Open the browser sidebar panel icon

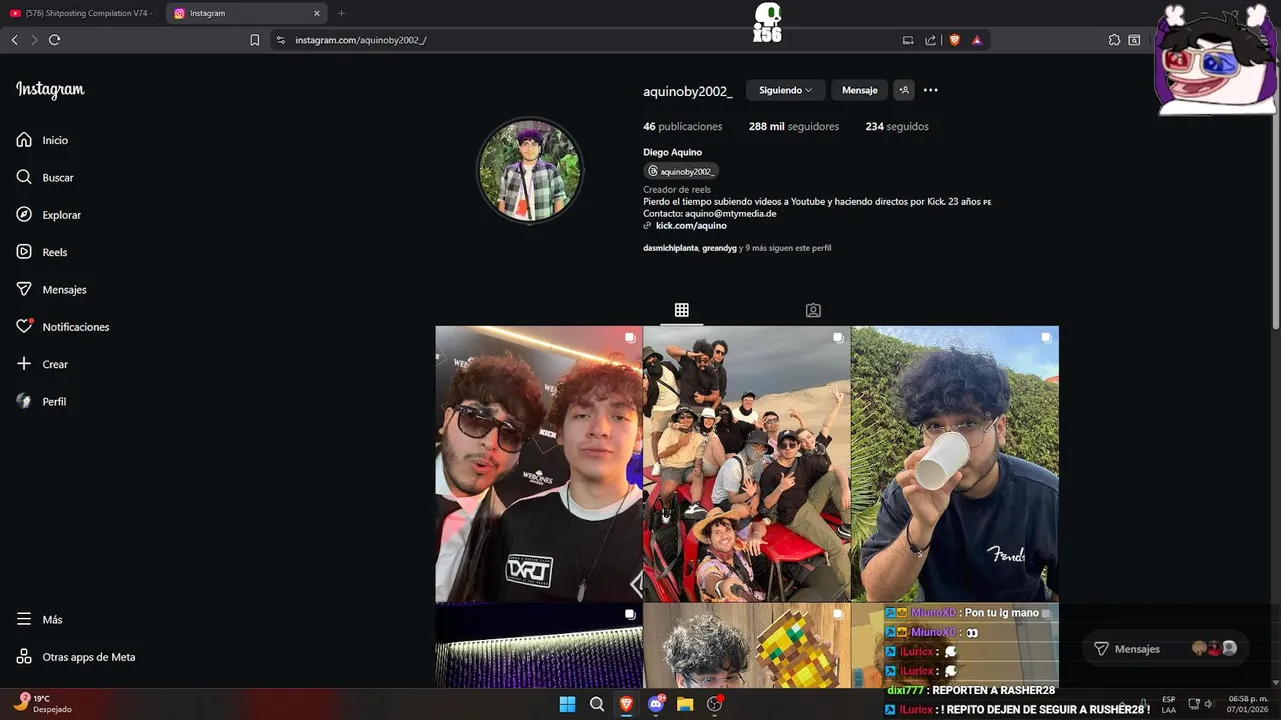point(1134,40)
